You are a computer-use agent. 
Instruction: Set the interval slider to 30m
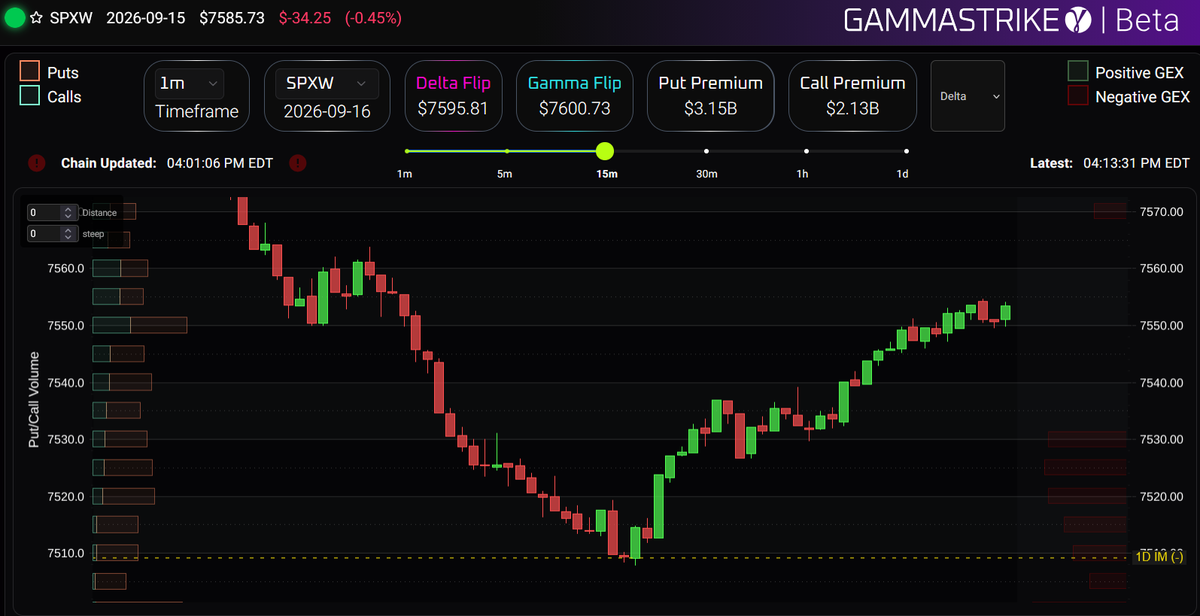click(706, 151)
